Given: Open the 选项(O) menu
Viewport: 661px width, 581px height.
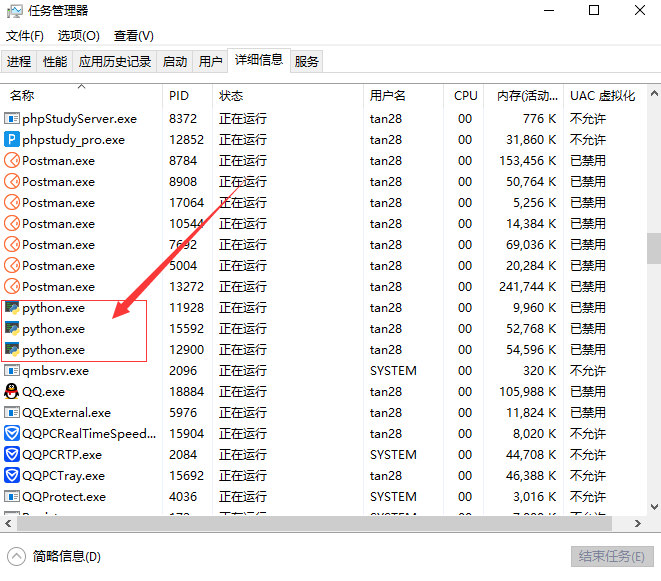Looking at the screenshot, I should click(78, 36).
